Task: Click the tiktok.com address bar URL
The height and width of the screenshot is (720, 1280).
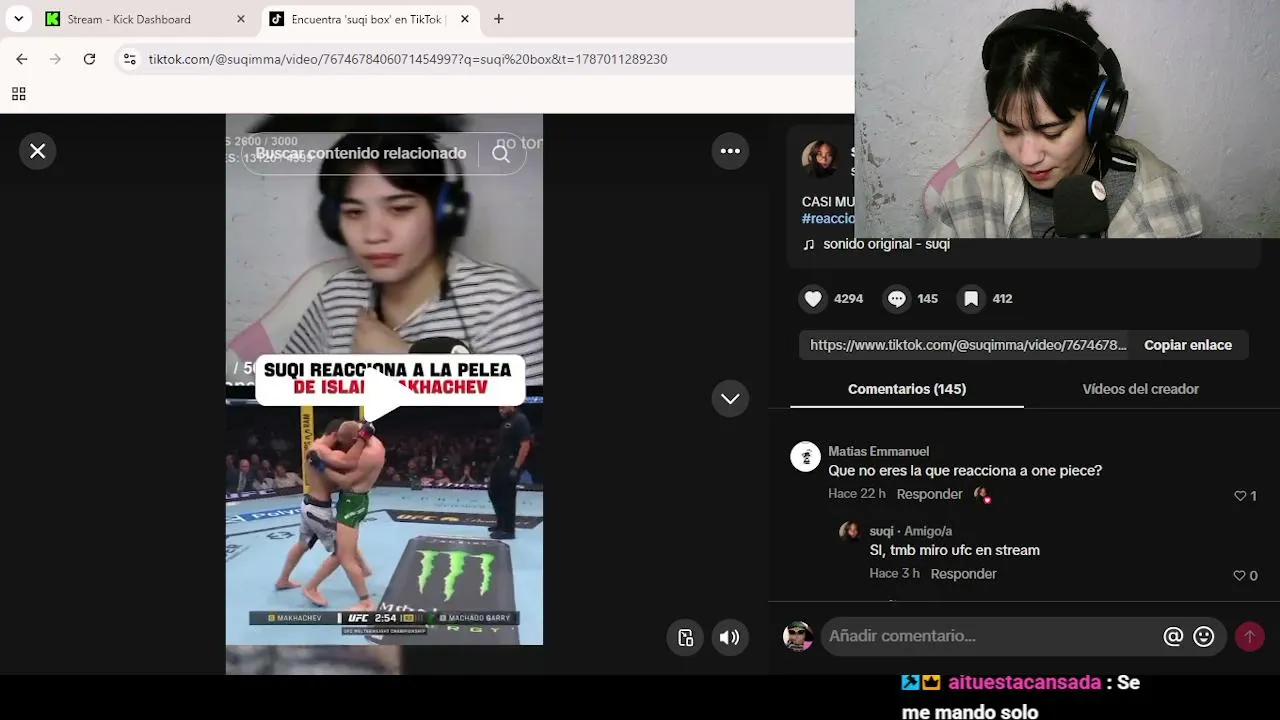Action: [408, 59]
